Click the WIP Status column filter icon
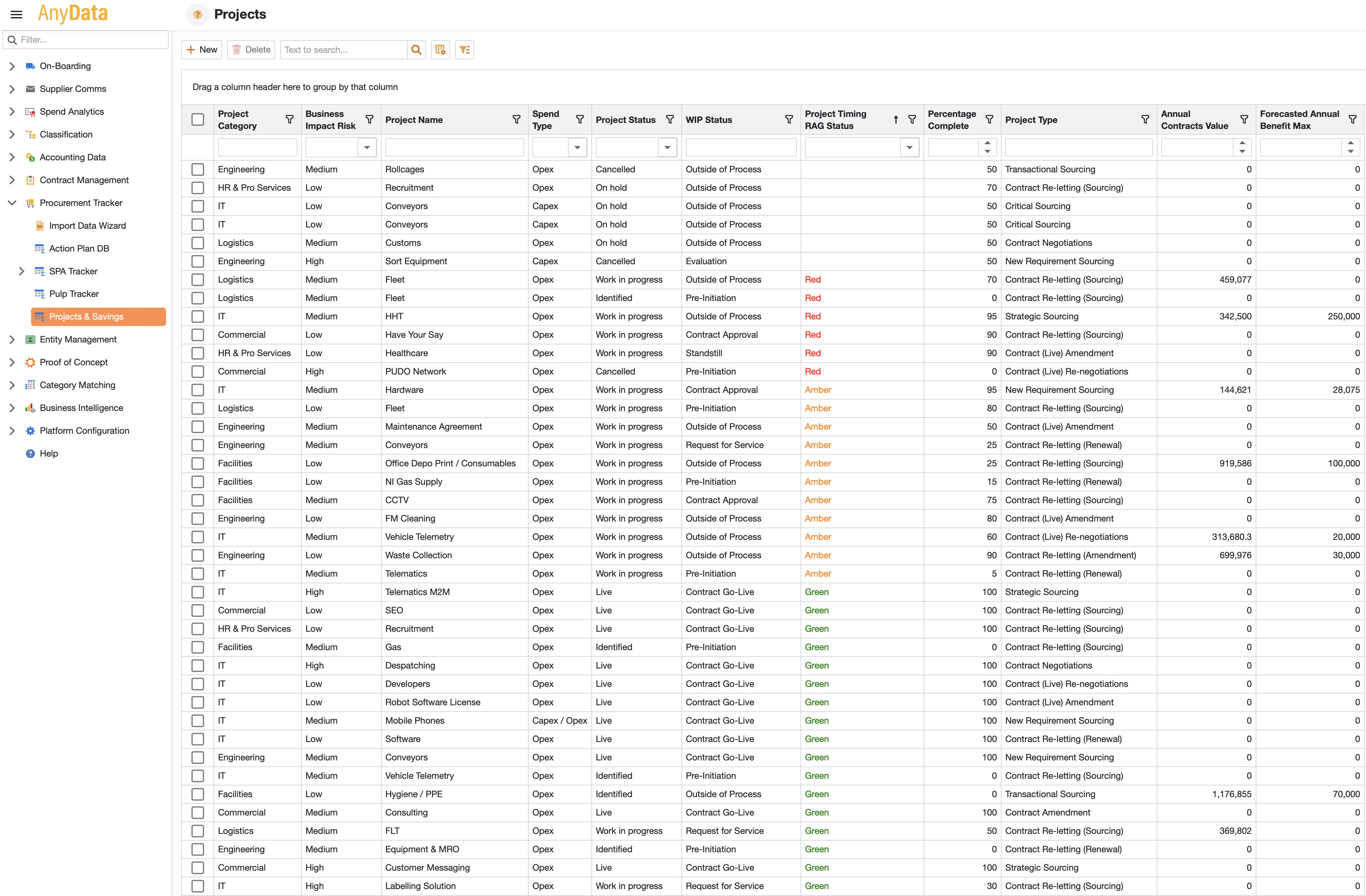1366x896 pixels. [789, 119]
